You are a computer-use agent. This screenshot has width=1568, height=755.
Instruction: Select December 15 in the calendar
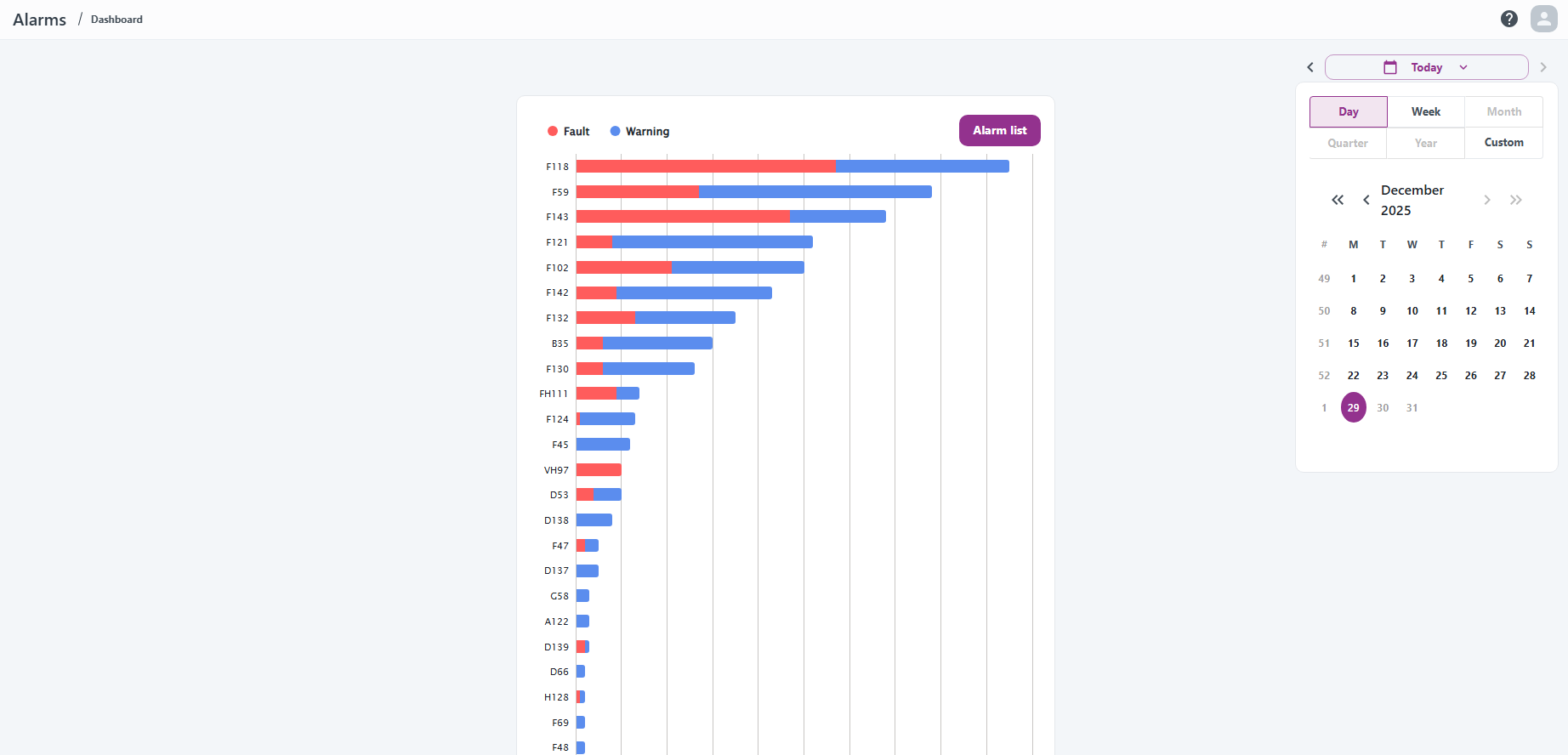[1354, 343]
